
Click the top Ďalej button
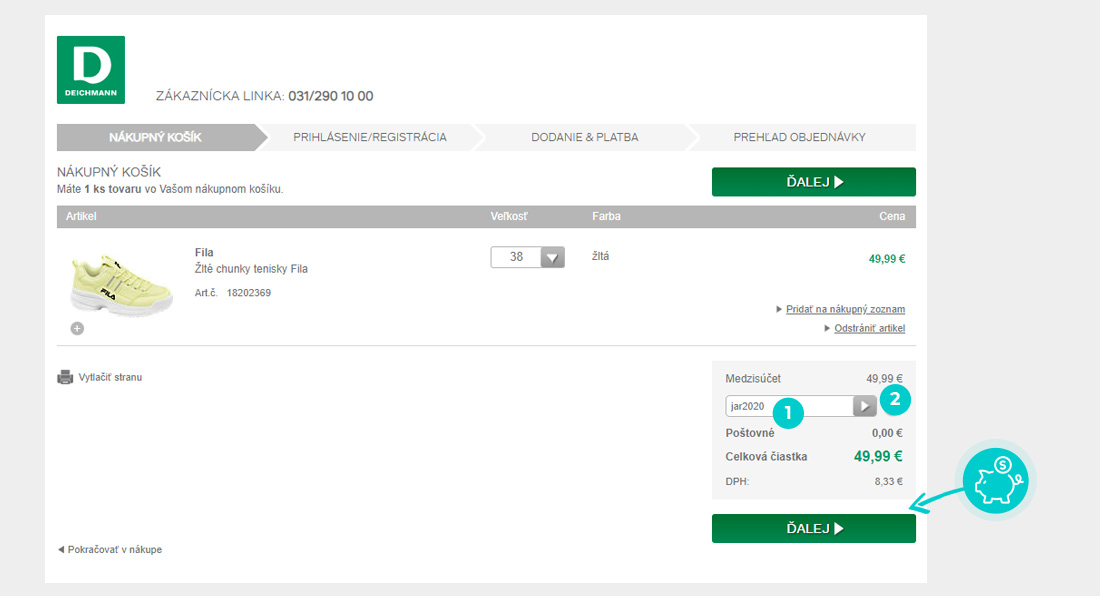pos(814,182)
